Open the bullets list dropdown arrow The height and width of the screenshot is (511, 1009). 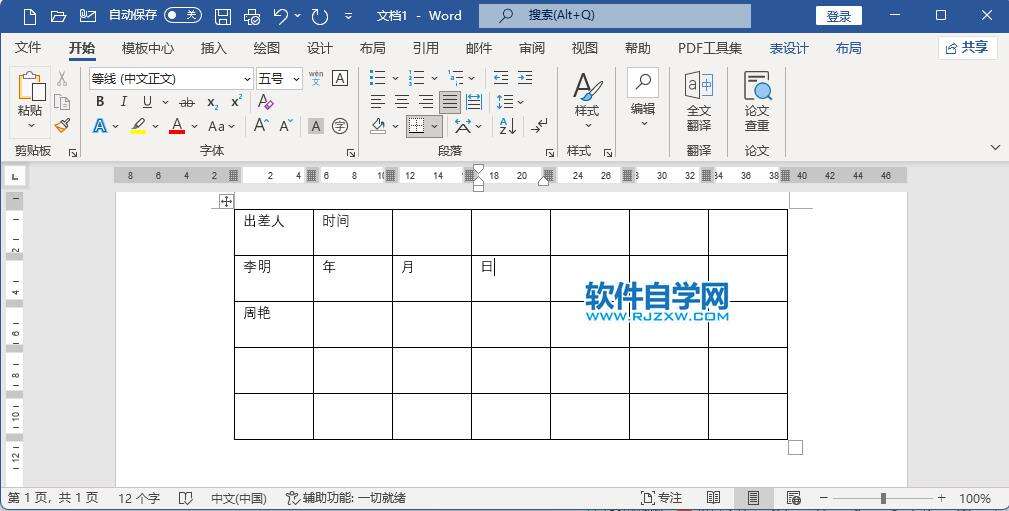click(395, 79)
